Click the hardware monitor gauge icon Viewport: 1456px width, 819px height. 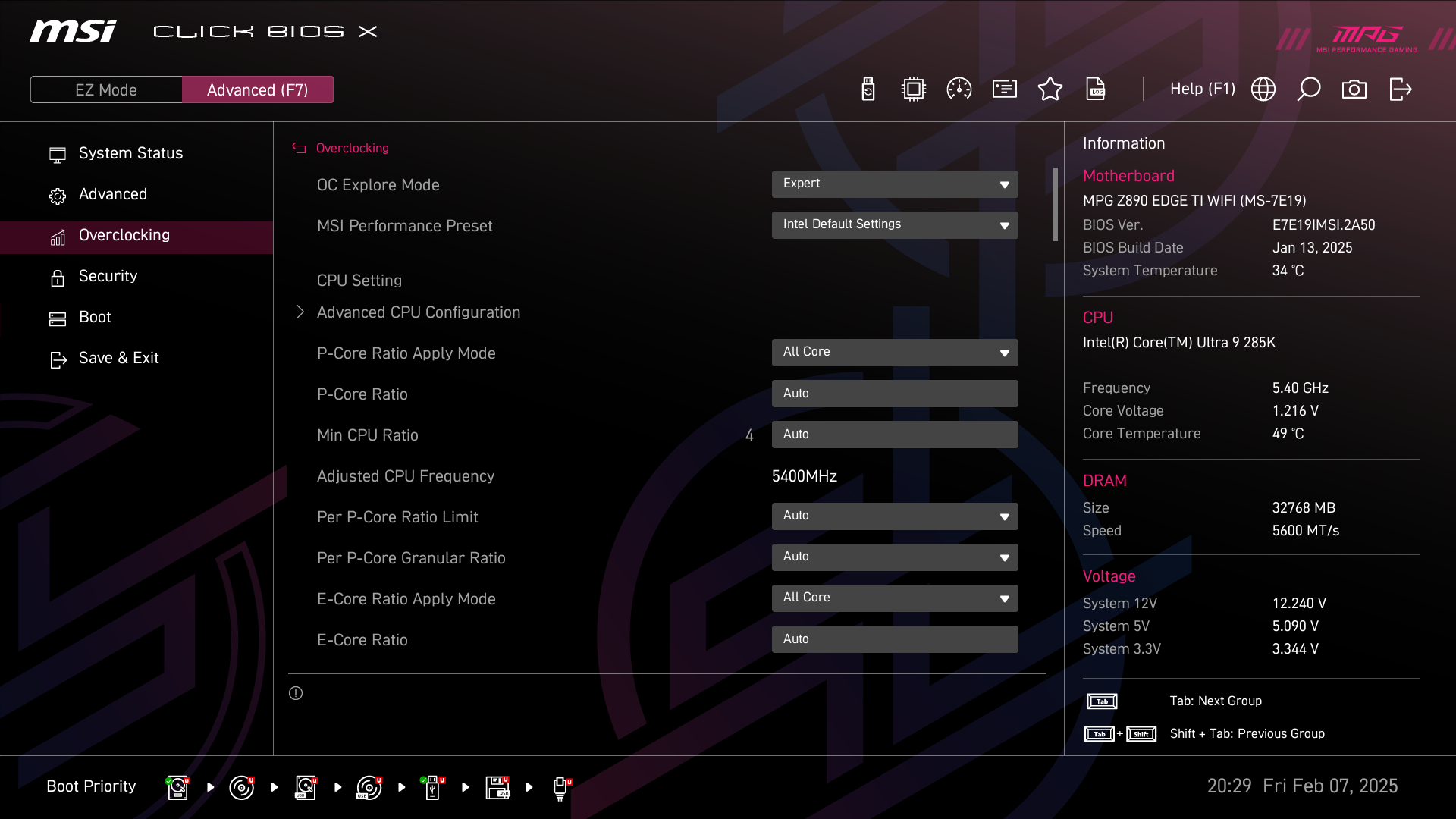[x=959, y=89]
